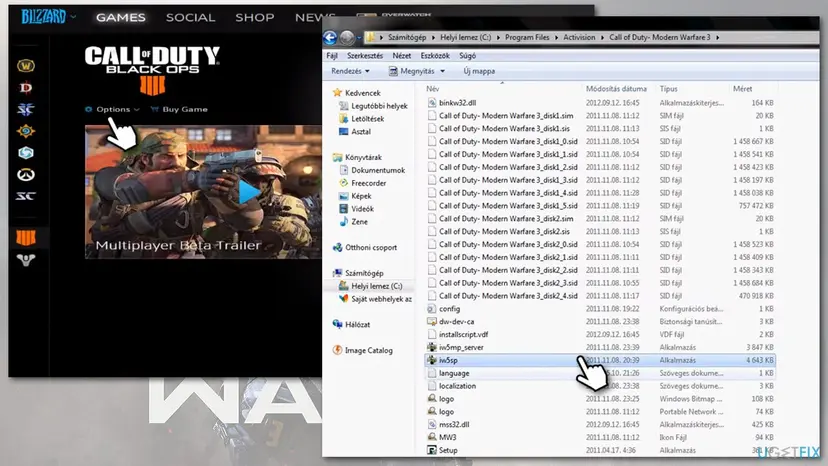The width and height of the screenshot is (828, 466).
Task: Select the Setup application file icon
Action: pos(432,450)
